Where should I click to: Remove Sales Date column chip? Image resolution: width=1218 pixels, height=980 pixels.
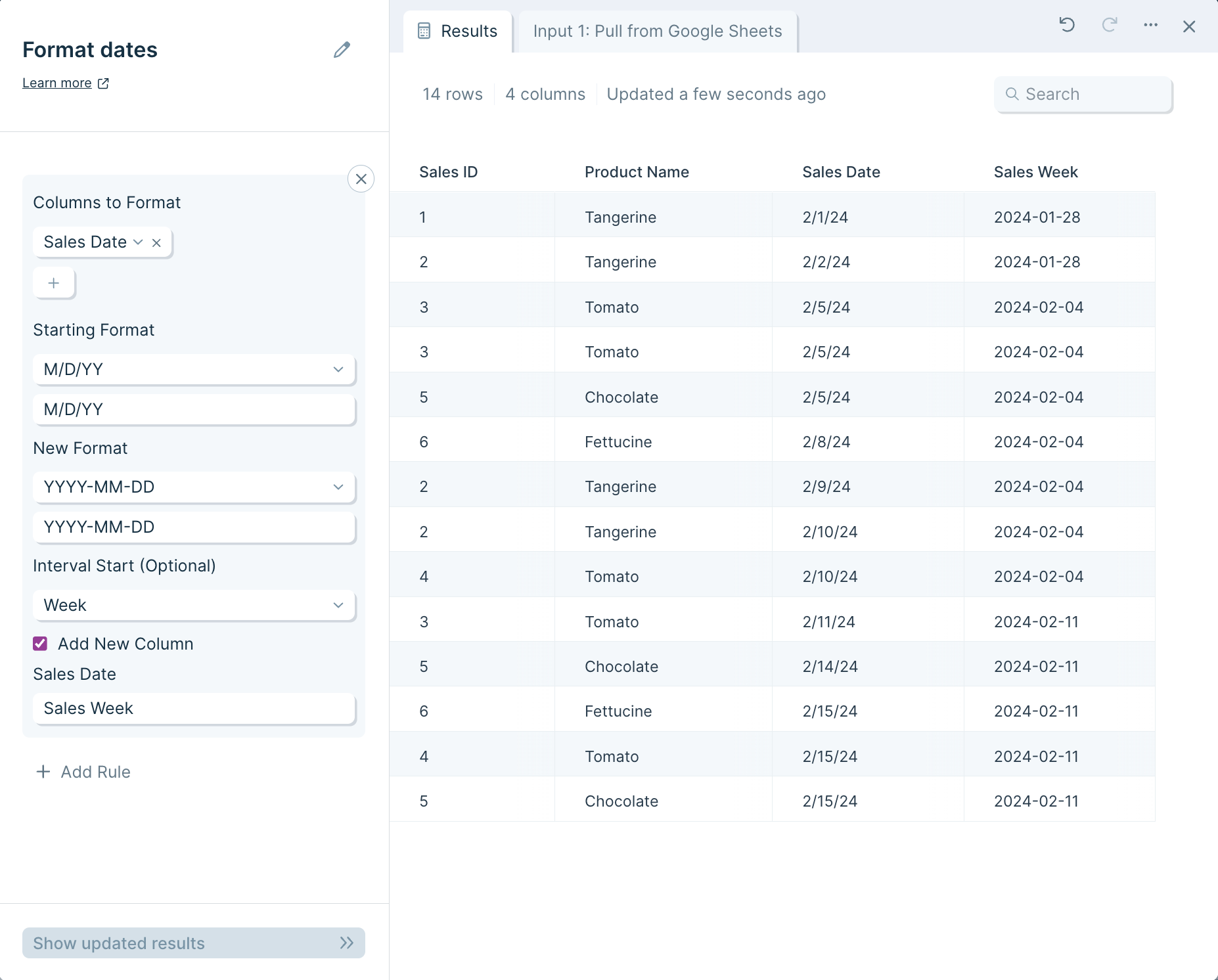coord(156,243)
